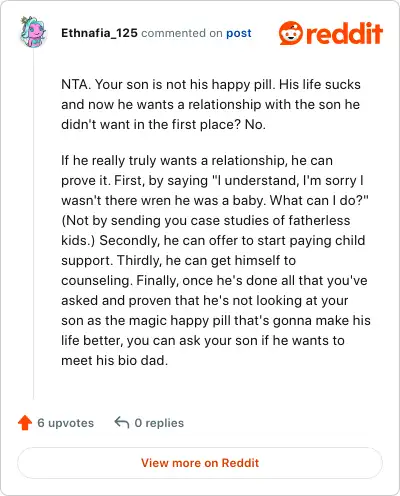Click the Reddit Snoo logo icon
The image size is (400, 496).
pos(291,33)
